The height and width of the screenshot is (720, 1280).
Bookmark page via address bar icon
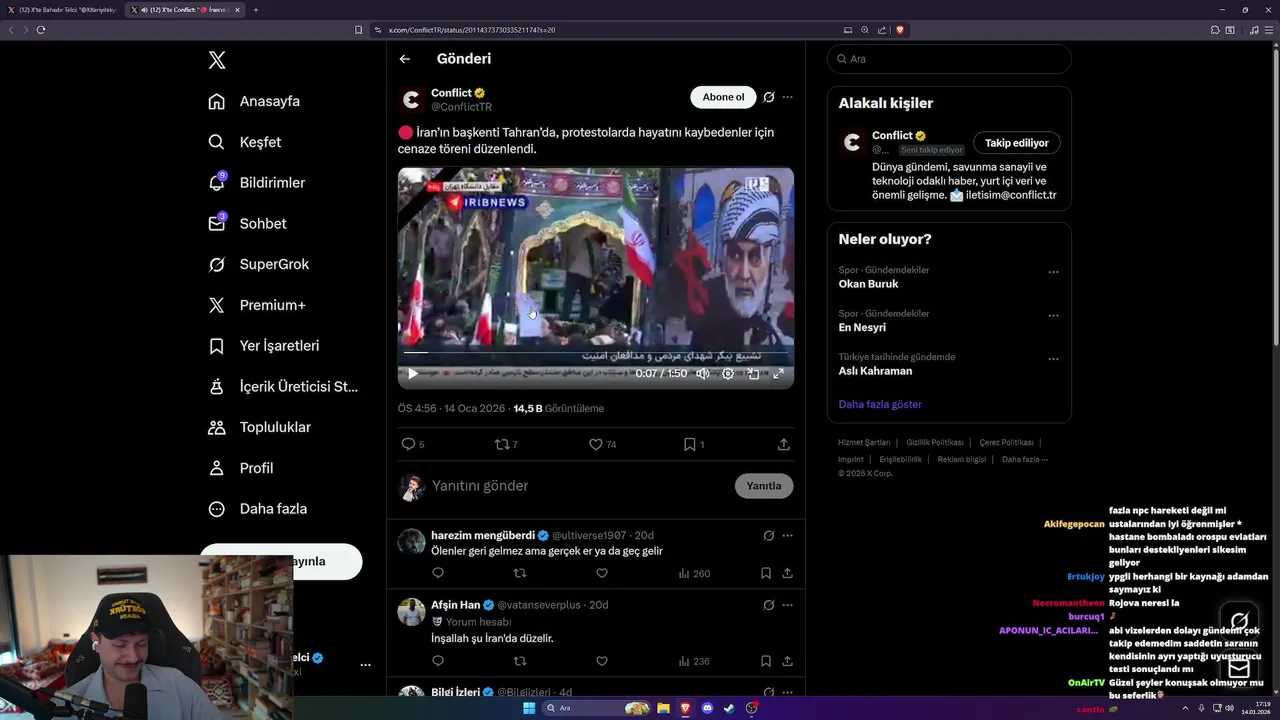coord(359,30)
